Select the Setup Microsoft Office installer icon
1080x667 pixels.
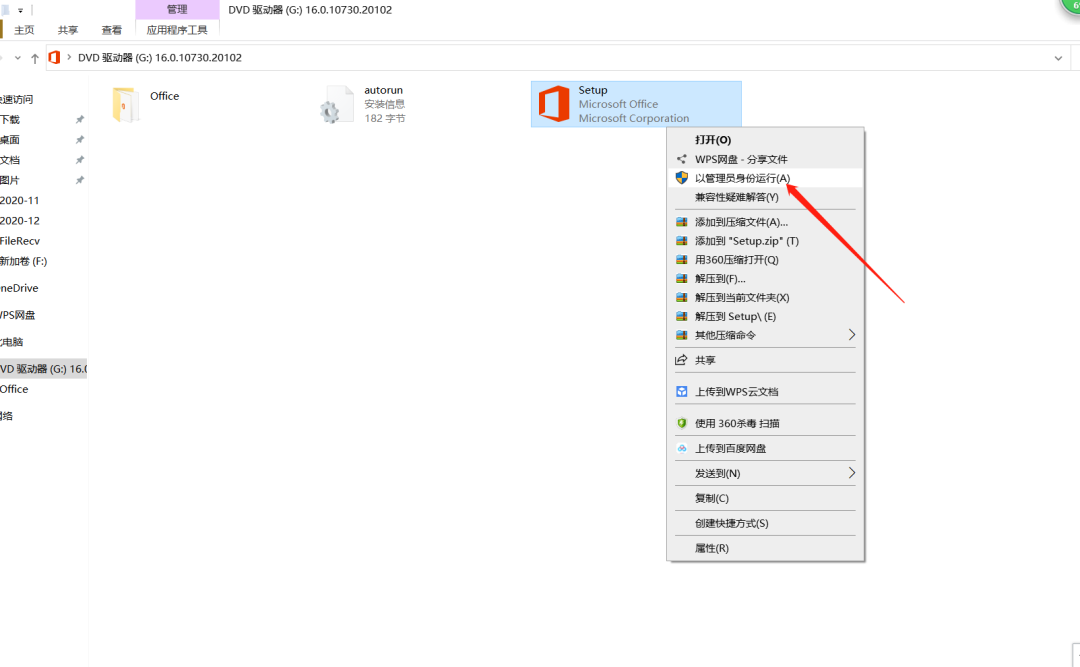pos(554,104)
